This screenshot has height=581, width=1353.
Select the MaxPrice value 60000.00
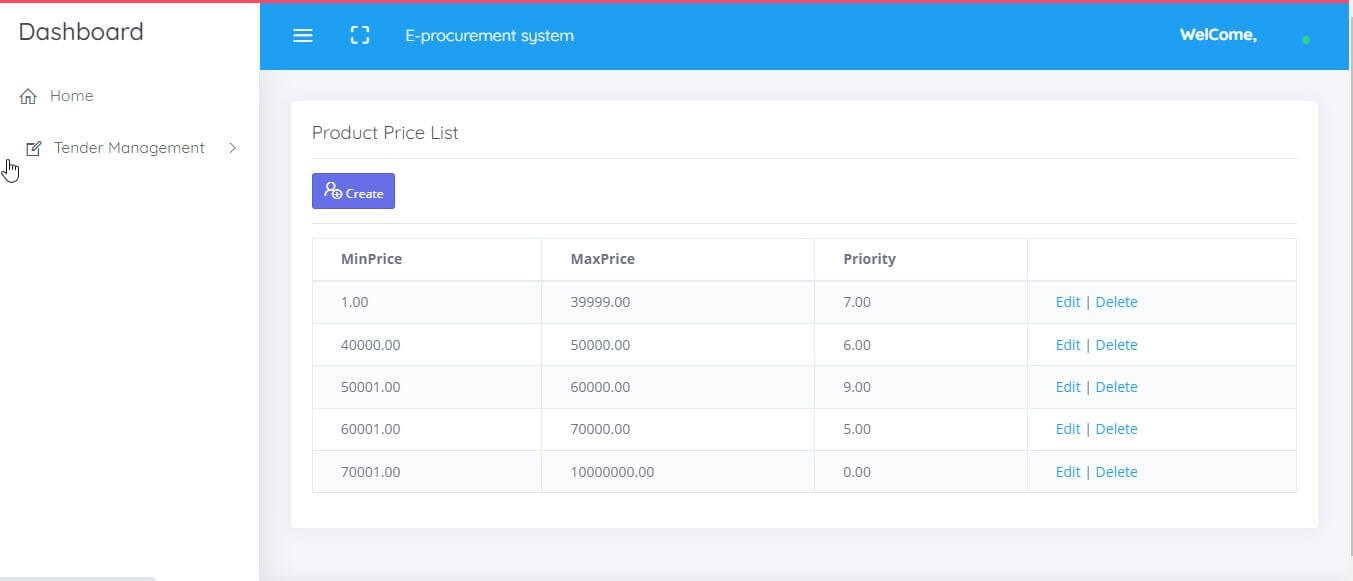600,387
